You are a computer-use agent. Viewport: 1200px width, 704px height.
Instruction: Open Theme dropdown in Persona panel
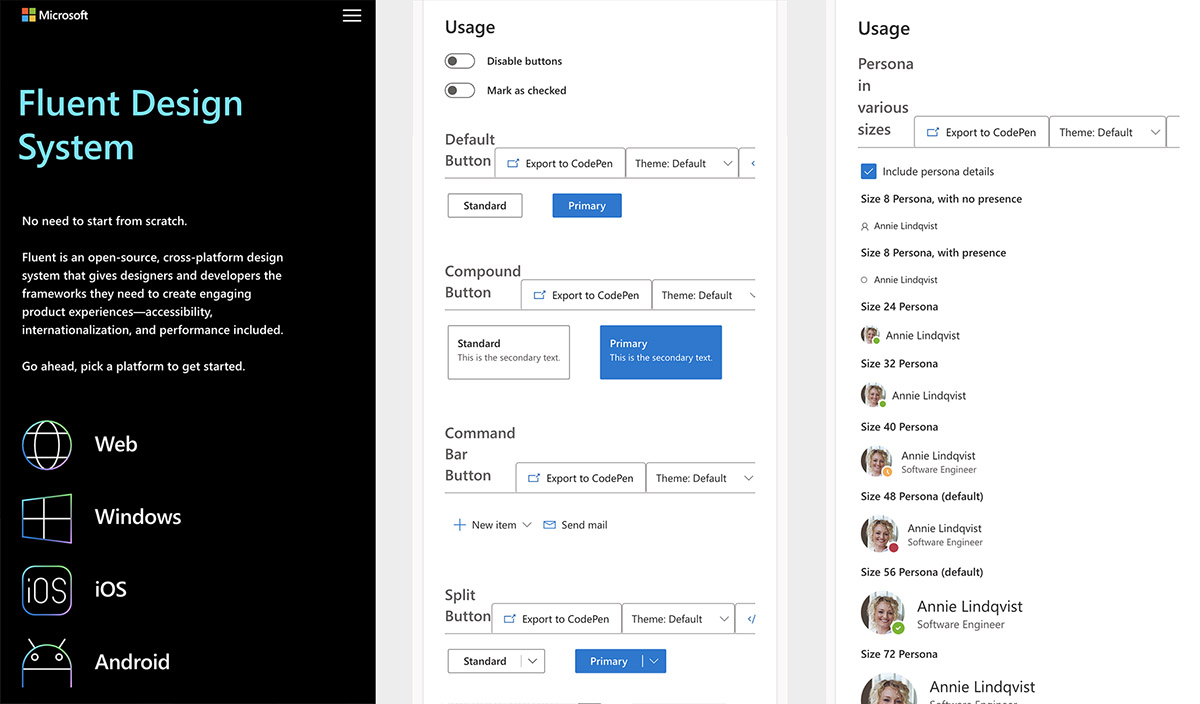tap(1108, 132)
